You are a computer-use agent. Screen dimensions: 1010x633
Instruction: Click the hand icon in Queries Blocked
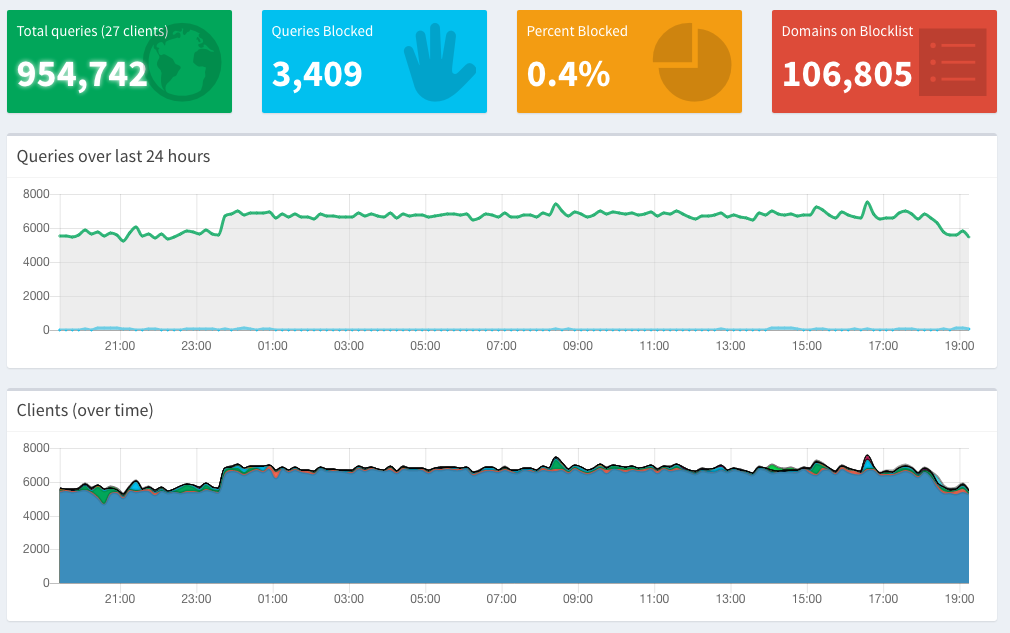pos(440,62)
